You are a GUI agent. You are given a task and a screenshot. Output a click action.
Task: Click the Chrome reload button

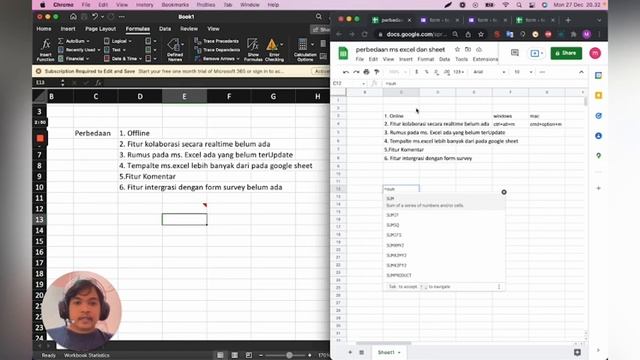click(x=364, y=34)
